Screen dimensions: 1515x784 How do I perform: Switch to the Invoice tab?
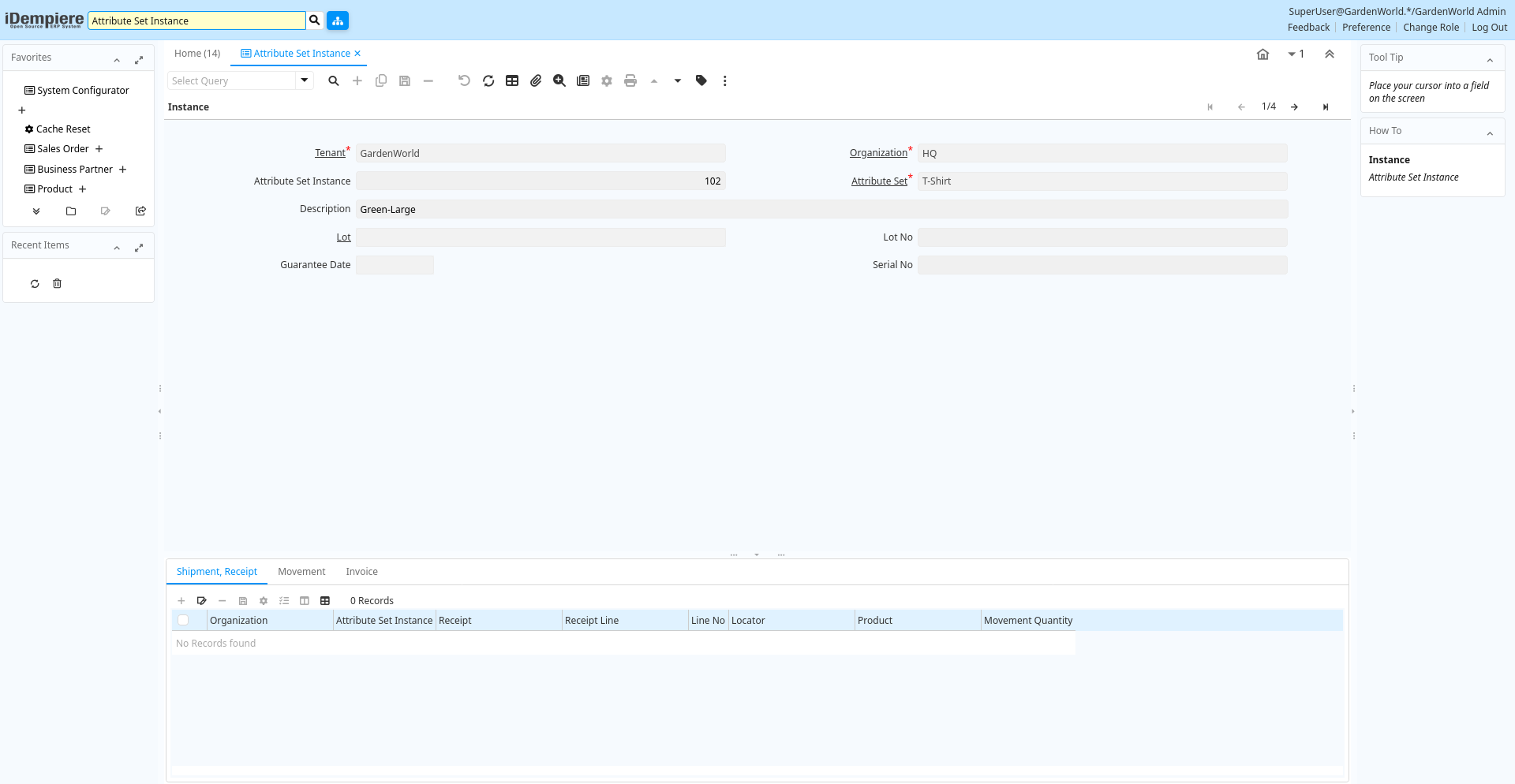click(361, 572)
